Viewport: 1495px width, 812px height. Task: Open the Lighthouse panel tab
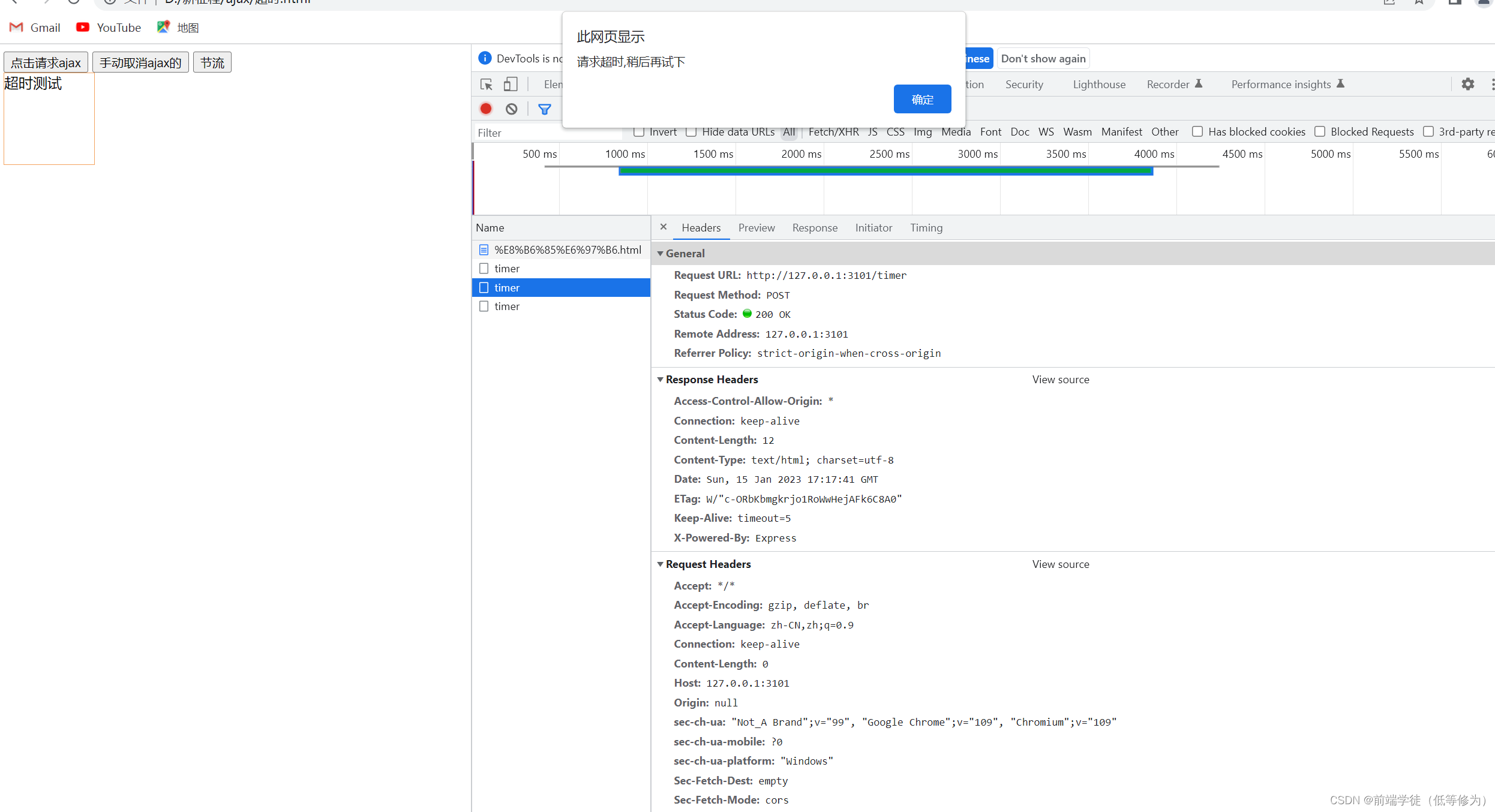point(1099,85)
